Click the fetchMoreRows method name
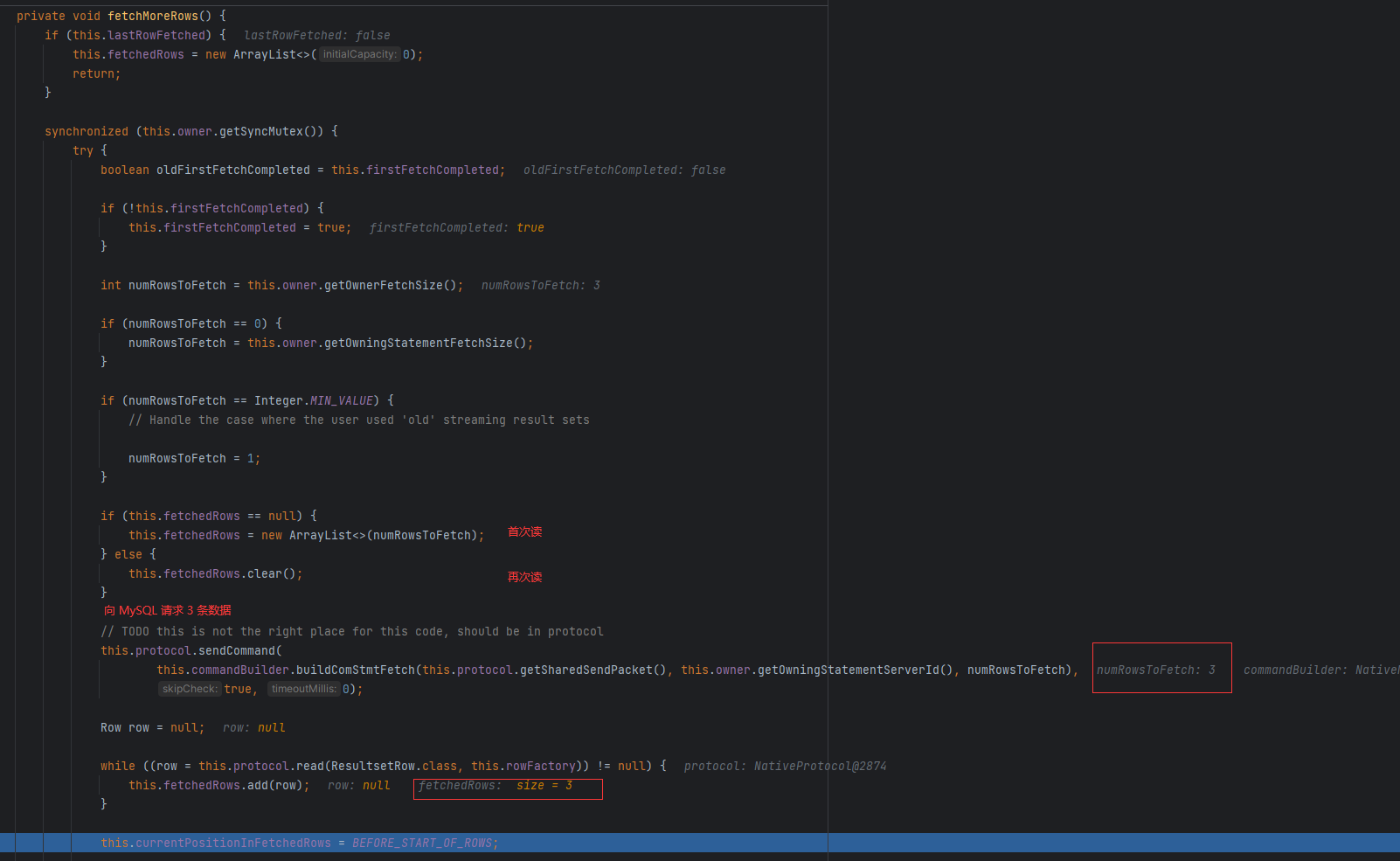The width and height of the screenshot is (1400, 861). [x=153, y=16]
